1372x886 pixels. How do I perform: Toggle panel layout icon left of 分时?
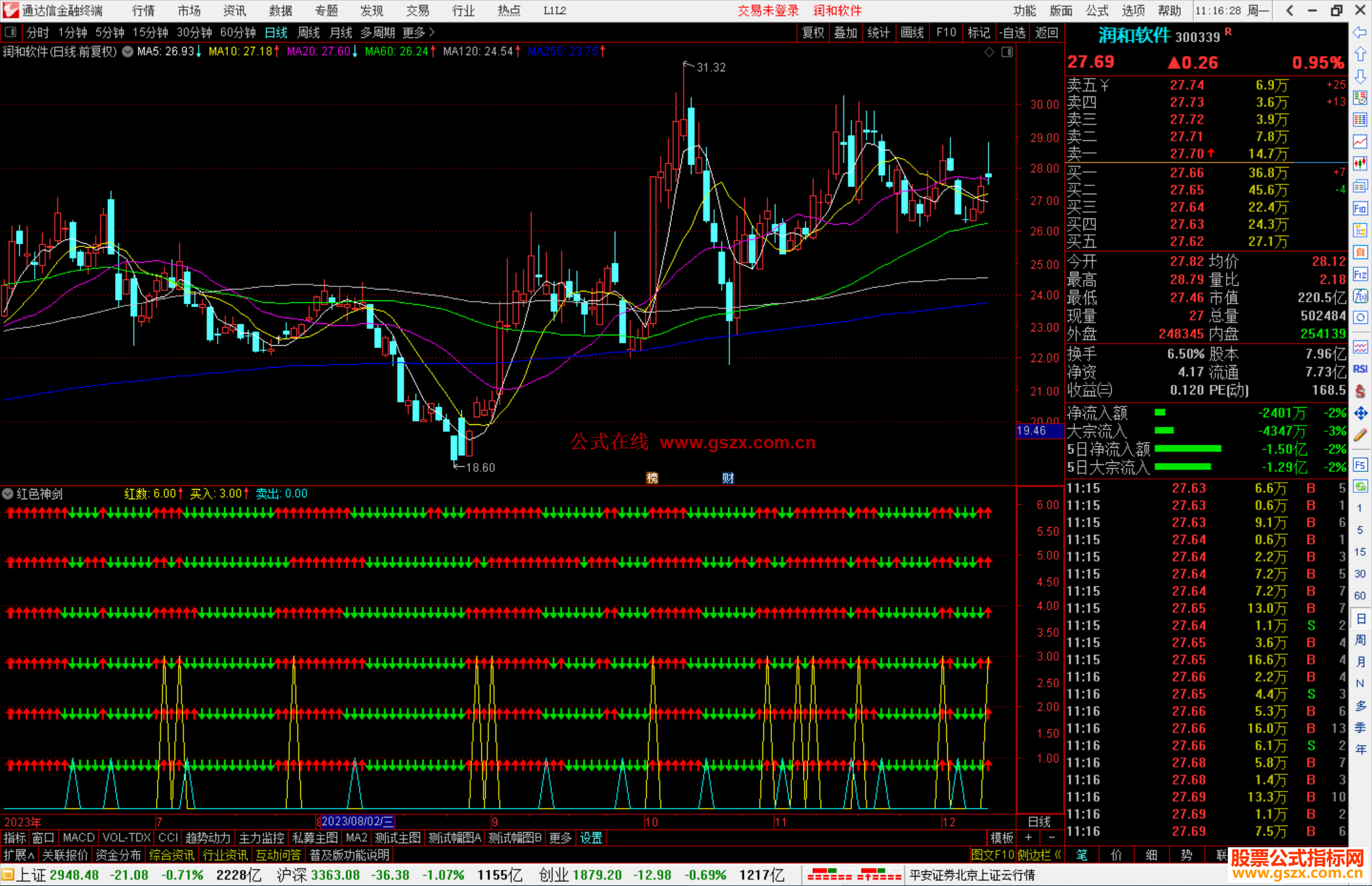(11, 32)
